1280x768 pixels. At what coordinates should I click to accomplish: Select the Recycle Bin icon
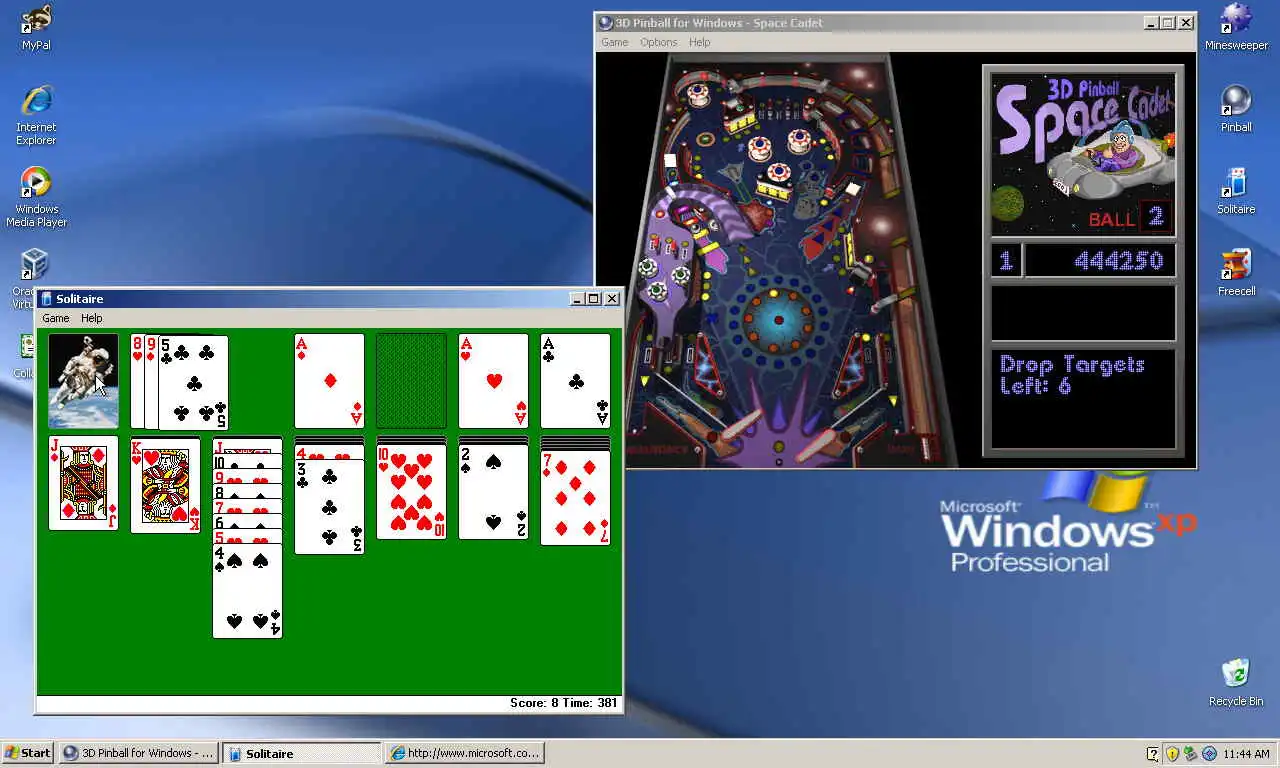click(x=1236, y=683)
